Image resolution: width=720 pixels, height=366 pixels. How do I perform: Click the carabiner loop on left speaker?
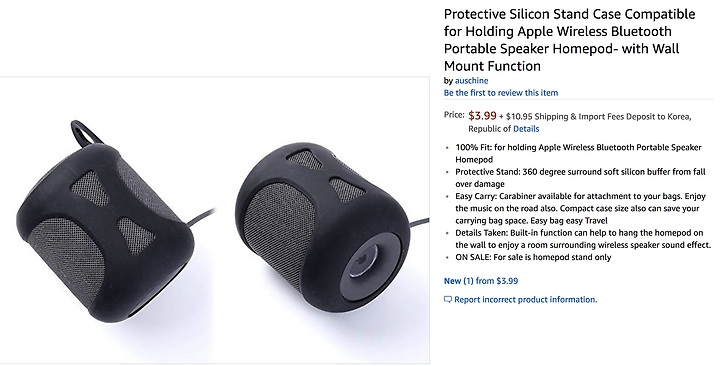pyautogui.click(x=86, y=132)
